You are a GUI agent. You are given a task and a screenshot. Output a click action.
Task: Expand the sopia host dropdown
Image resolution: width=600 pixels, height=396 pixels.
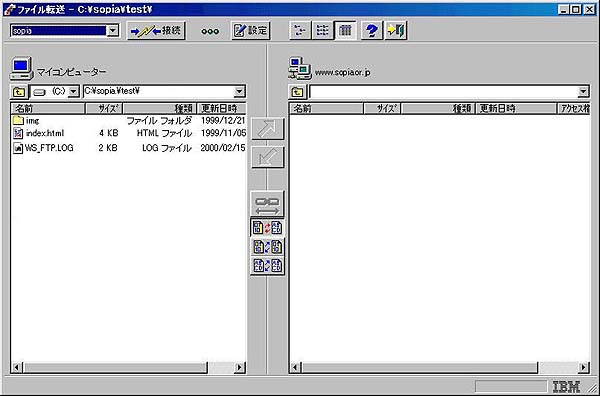112,31
